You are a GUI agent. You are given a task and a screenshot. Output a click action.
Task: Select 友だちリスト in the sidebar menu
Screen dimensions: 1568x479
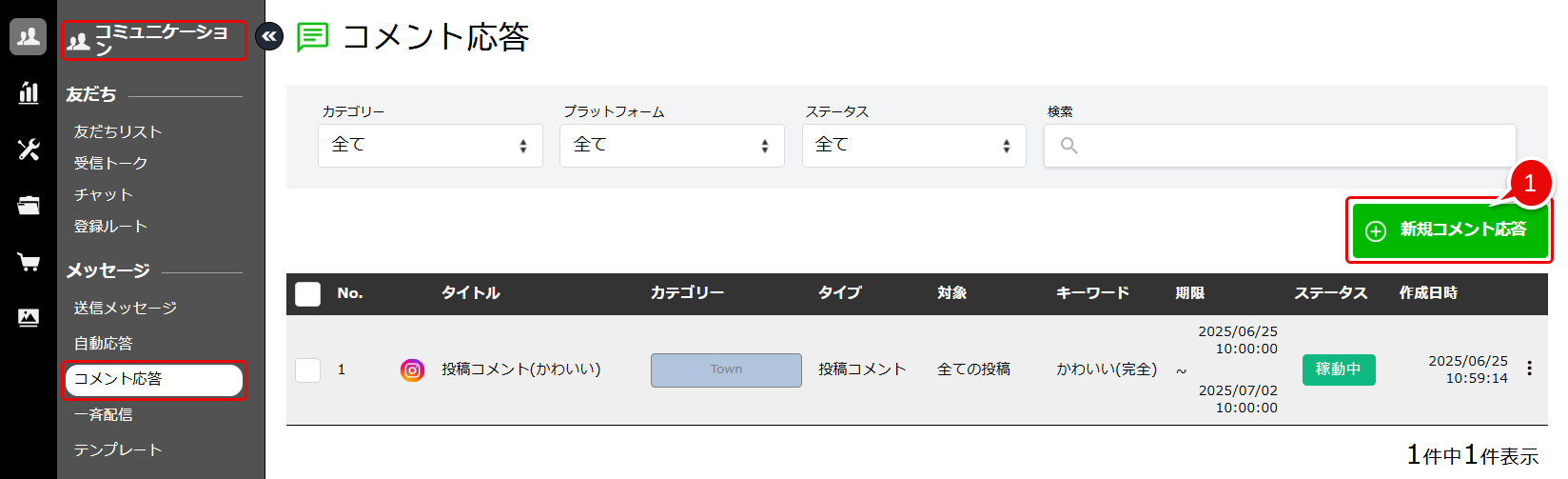coord(118,131)
